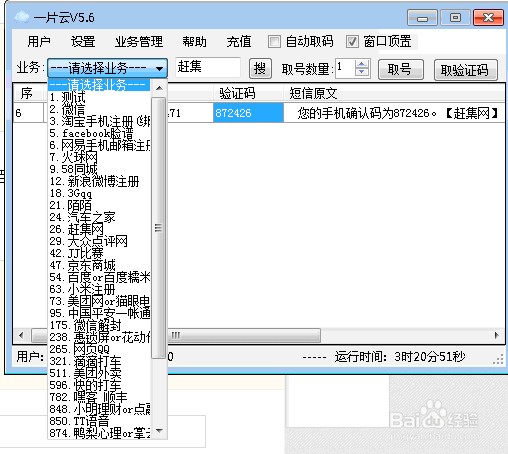Select 54.百度or百度糯米 in the list
Viewport: 508px width, 454px height.
pyautogui.click(x=99, y=277)
